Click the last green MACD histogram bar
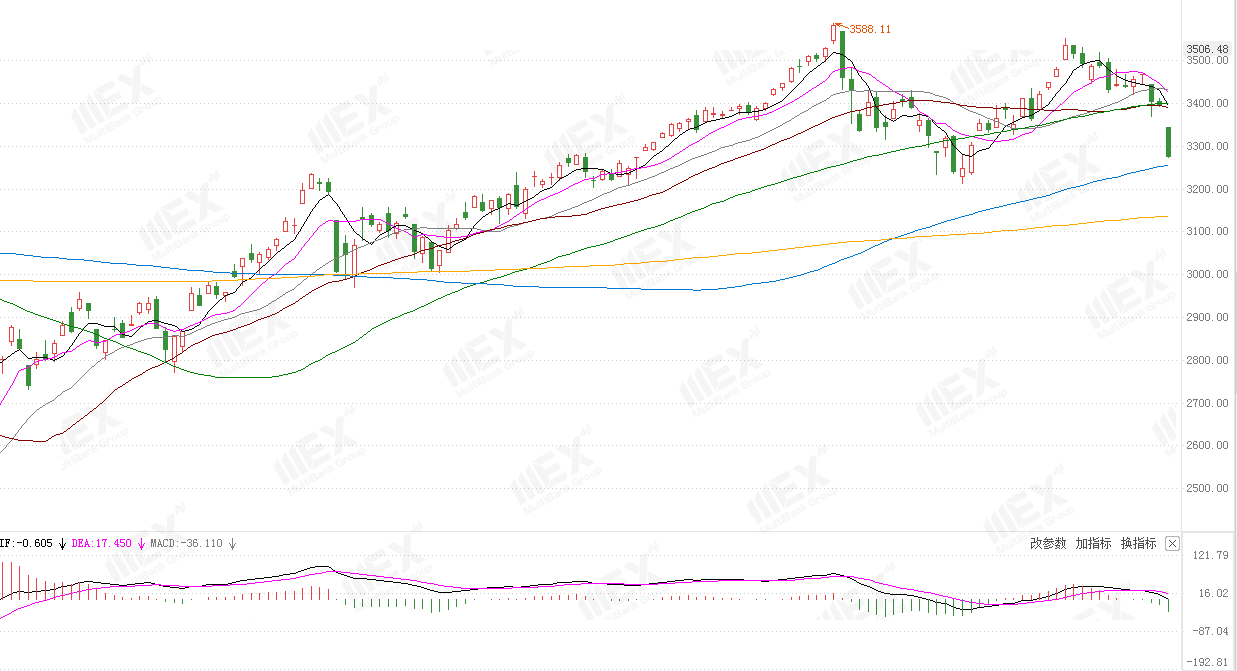1237x671 pixels. 1167,604
